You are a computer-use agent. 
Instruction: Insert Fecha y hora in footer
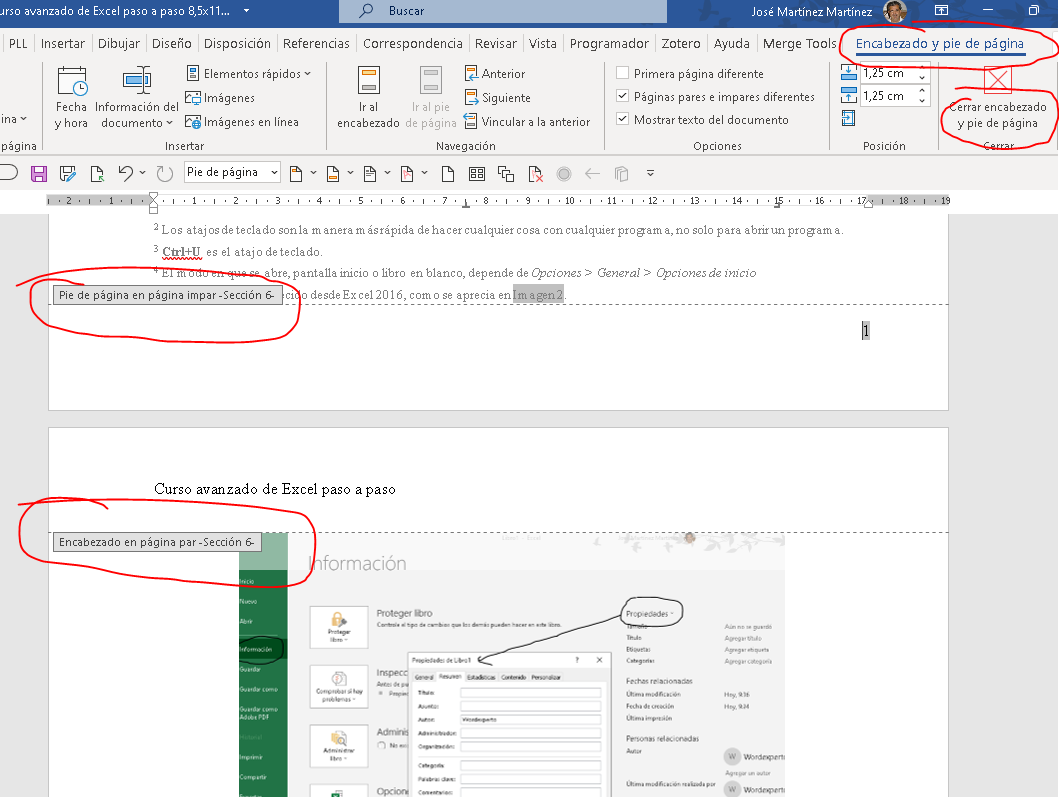(72, 98)
